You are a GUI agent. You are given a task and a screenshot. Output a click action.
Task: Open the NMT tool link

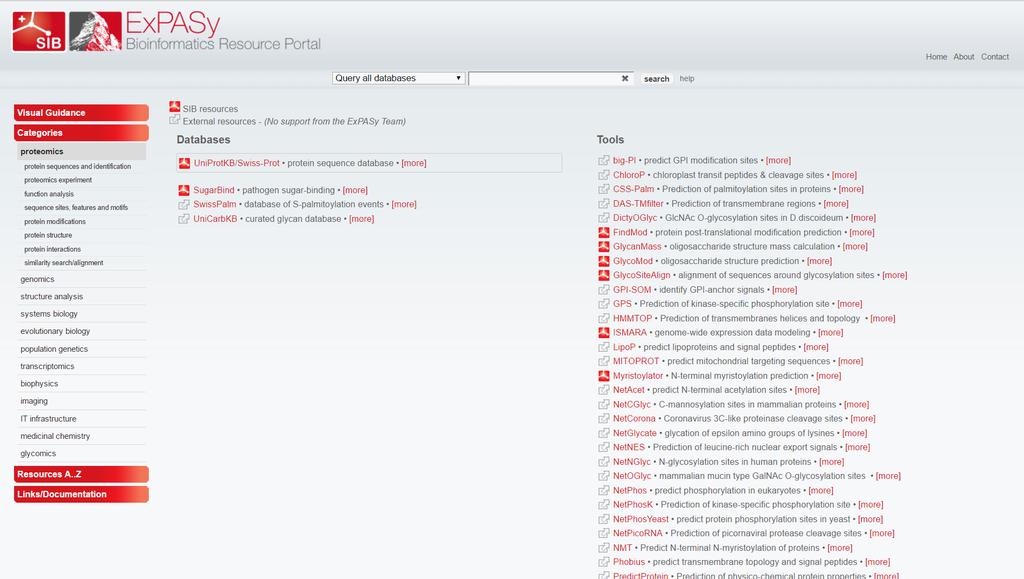[622, 548]
